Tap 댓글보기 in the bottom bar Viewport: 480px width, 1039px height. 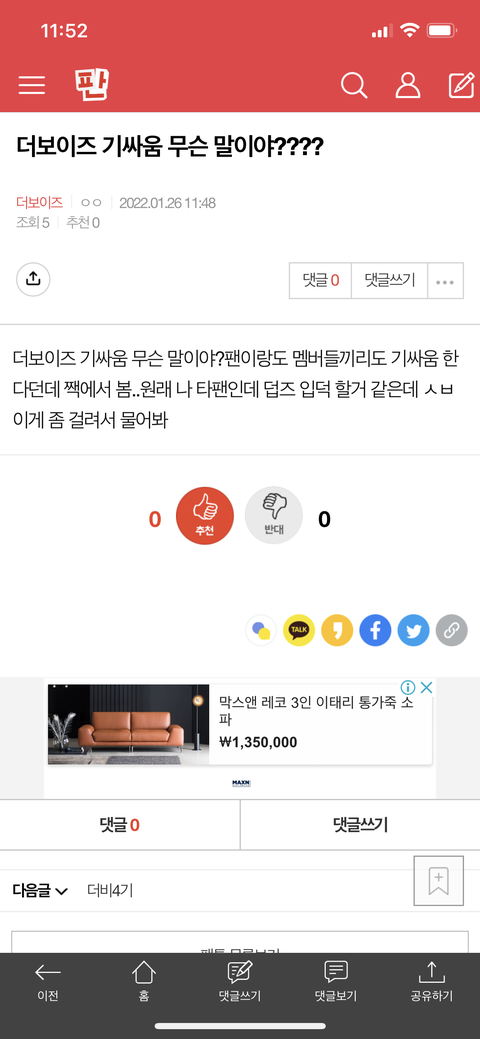pyautogui.click(x=335, y=982)
